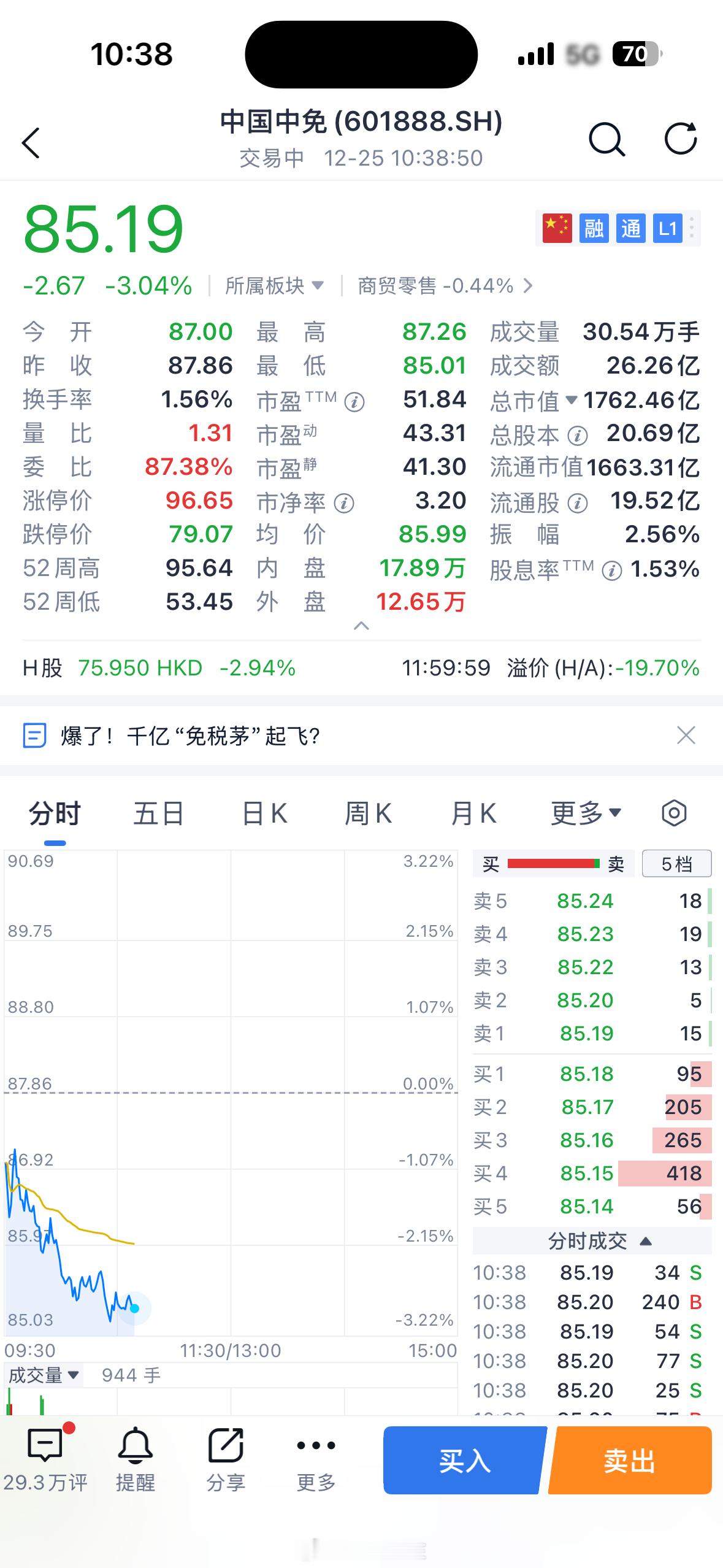
Task: Show info for 市净率
Action: (344, 504)
